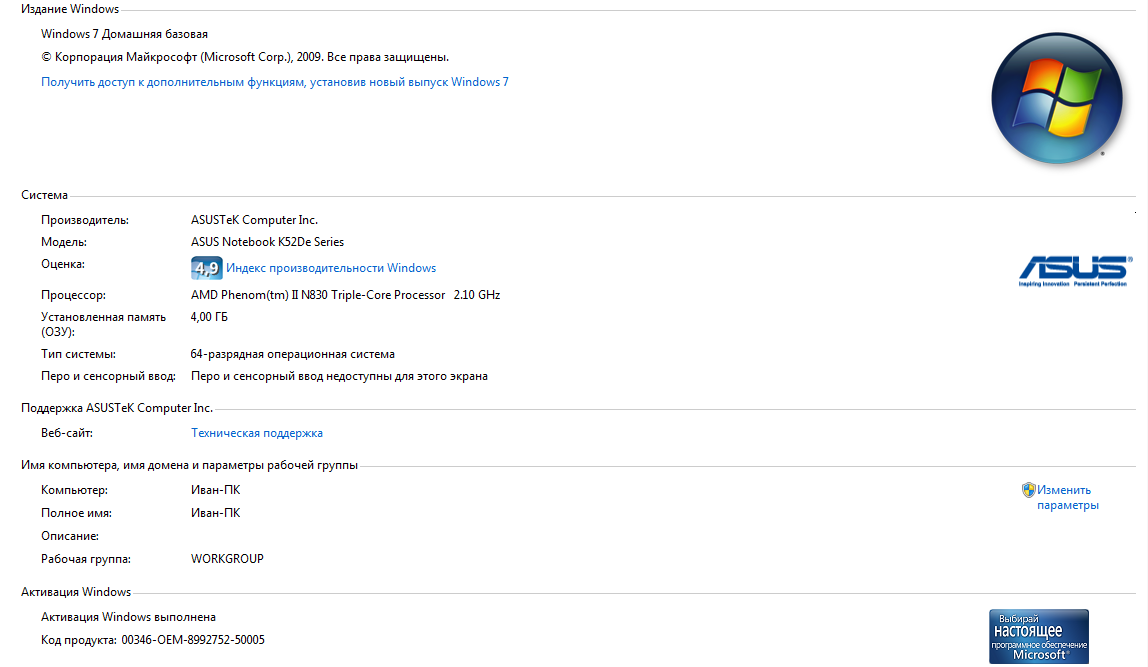Screen dimensions: 1148x667
Task: Click the shield icon beside Изменить параметры
Action: pos(1029,490)
